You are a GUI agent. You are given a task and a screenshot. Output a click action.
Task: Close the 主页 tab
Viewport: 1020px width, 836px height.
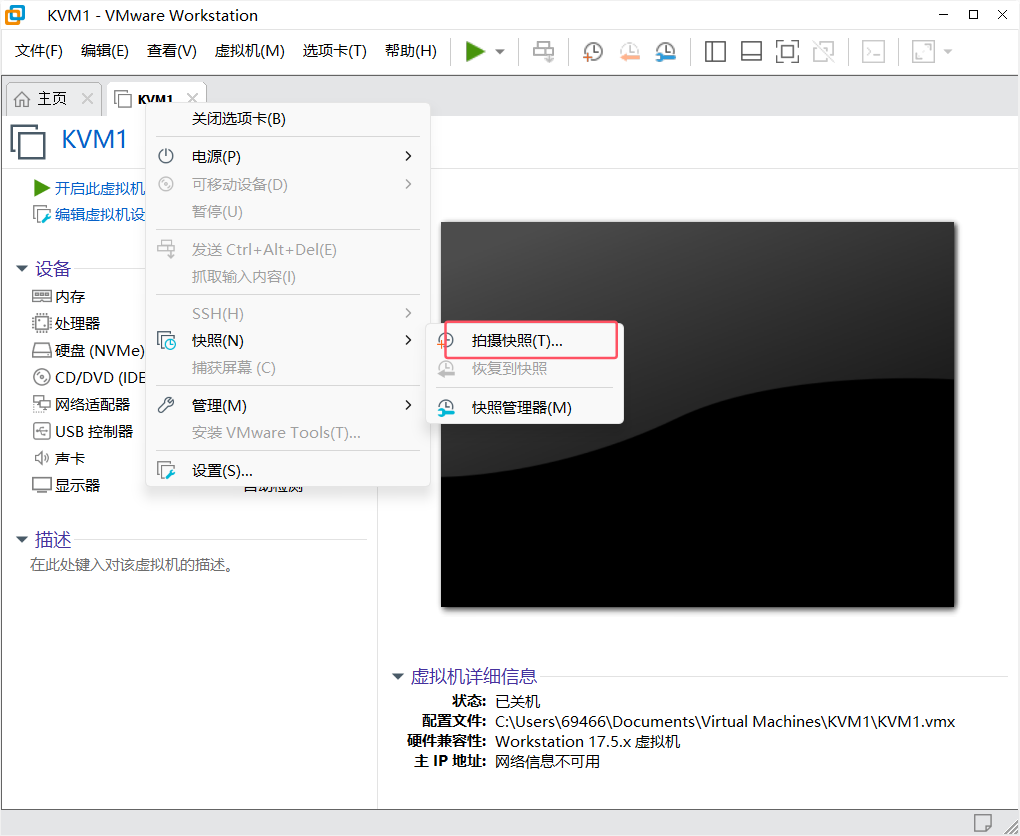point(87,98)
